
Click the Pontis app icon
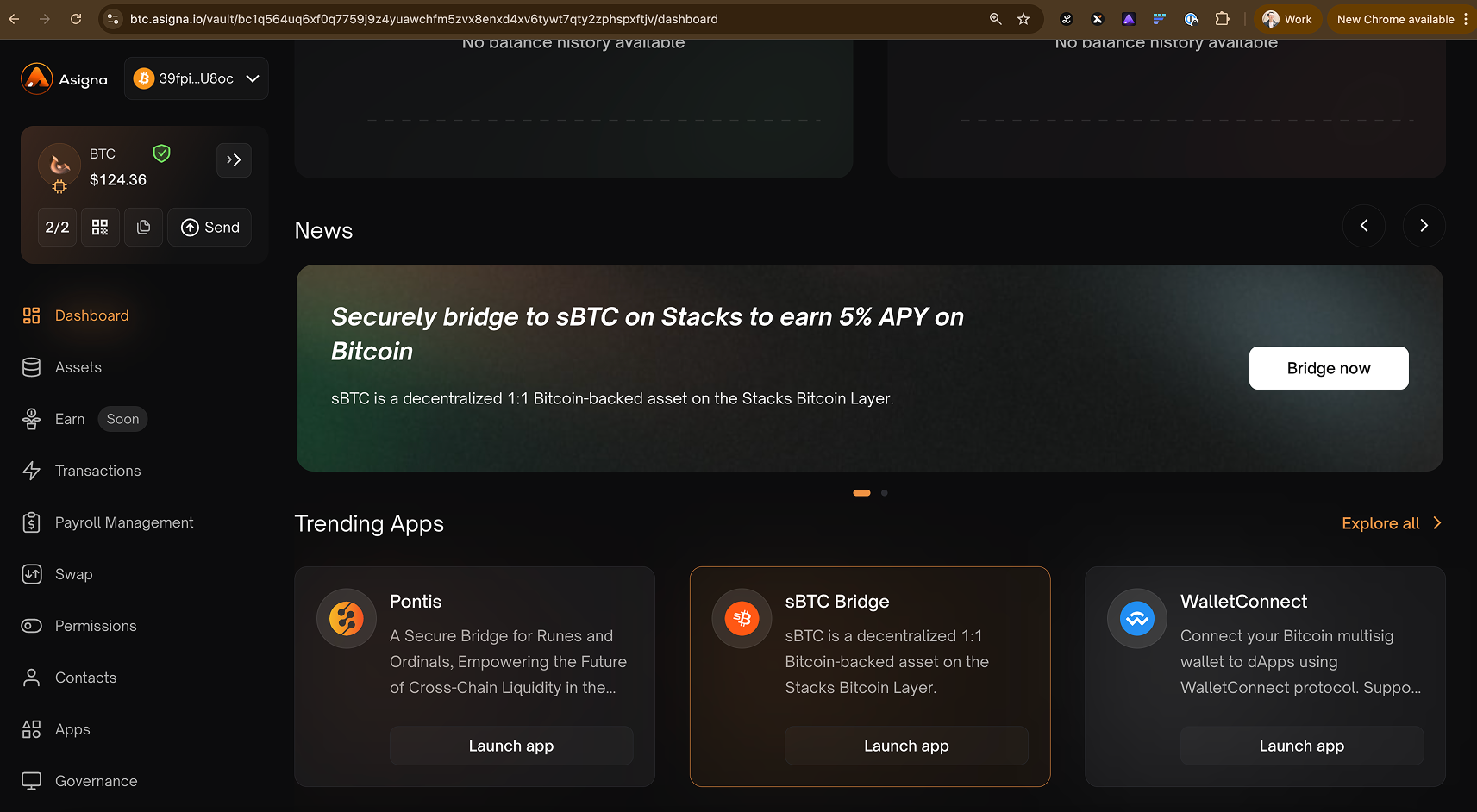coord(347,618)
